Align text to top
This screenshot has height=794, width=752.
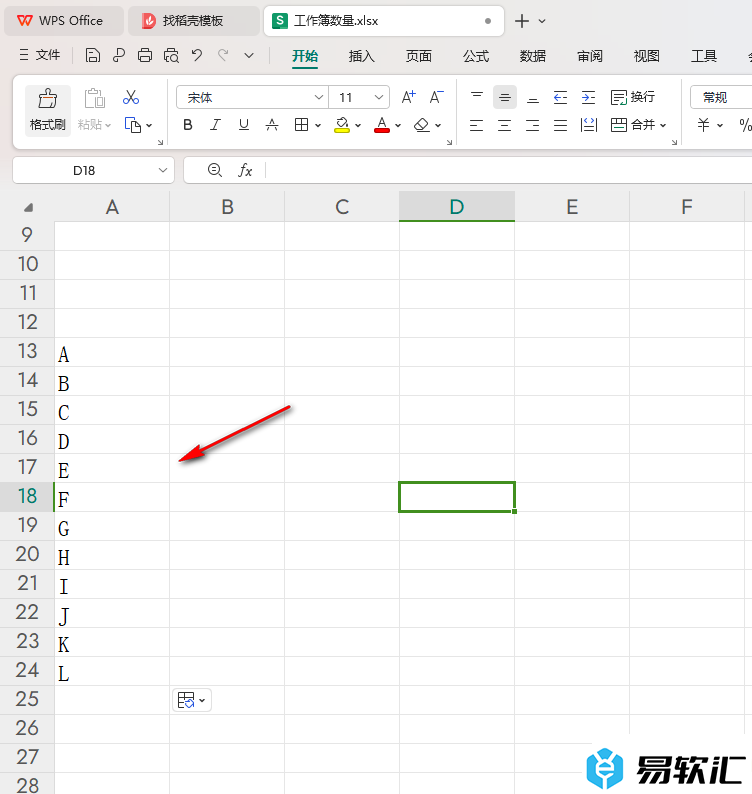(477, 97)
